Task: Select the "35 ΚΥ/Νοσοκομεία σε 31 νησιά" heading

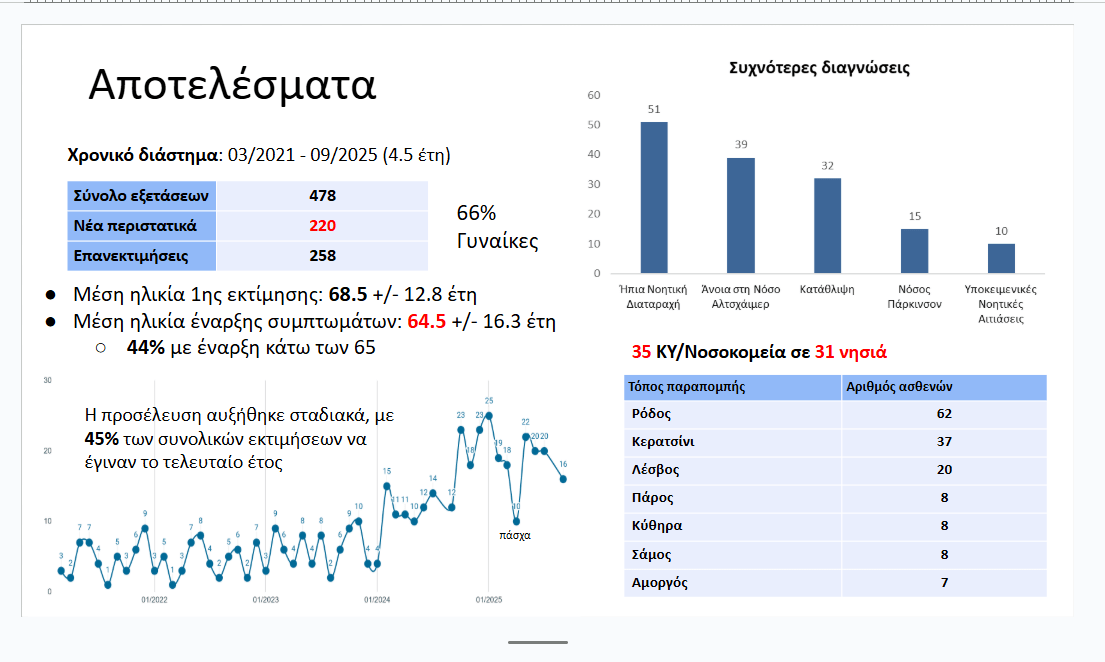Action: point(759,352)
